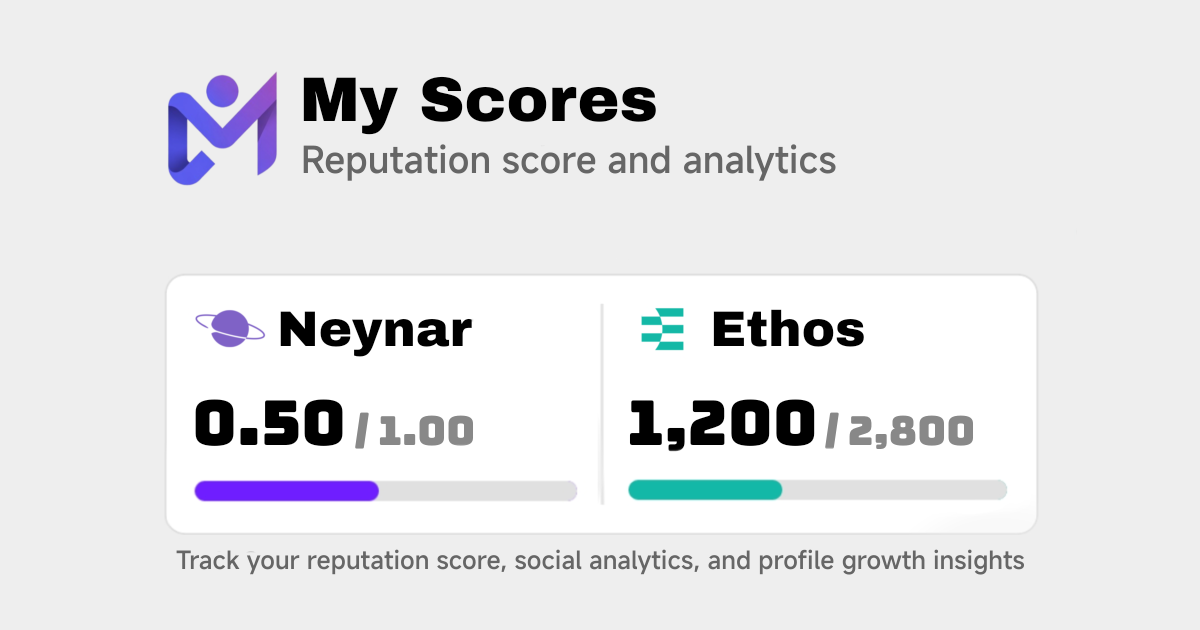
Task: Click the round dot atop the M logo
Action: pos(222,90)
